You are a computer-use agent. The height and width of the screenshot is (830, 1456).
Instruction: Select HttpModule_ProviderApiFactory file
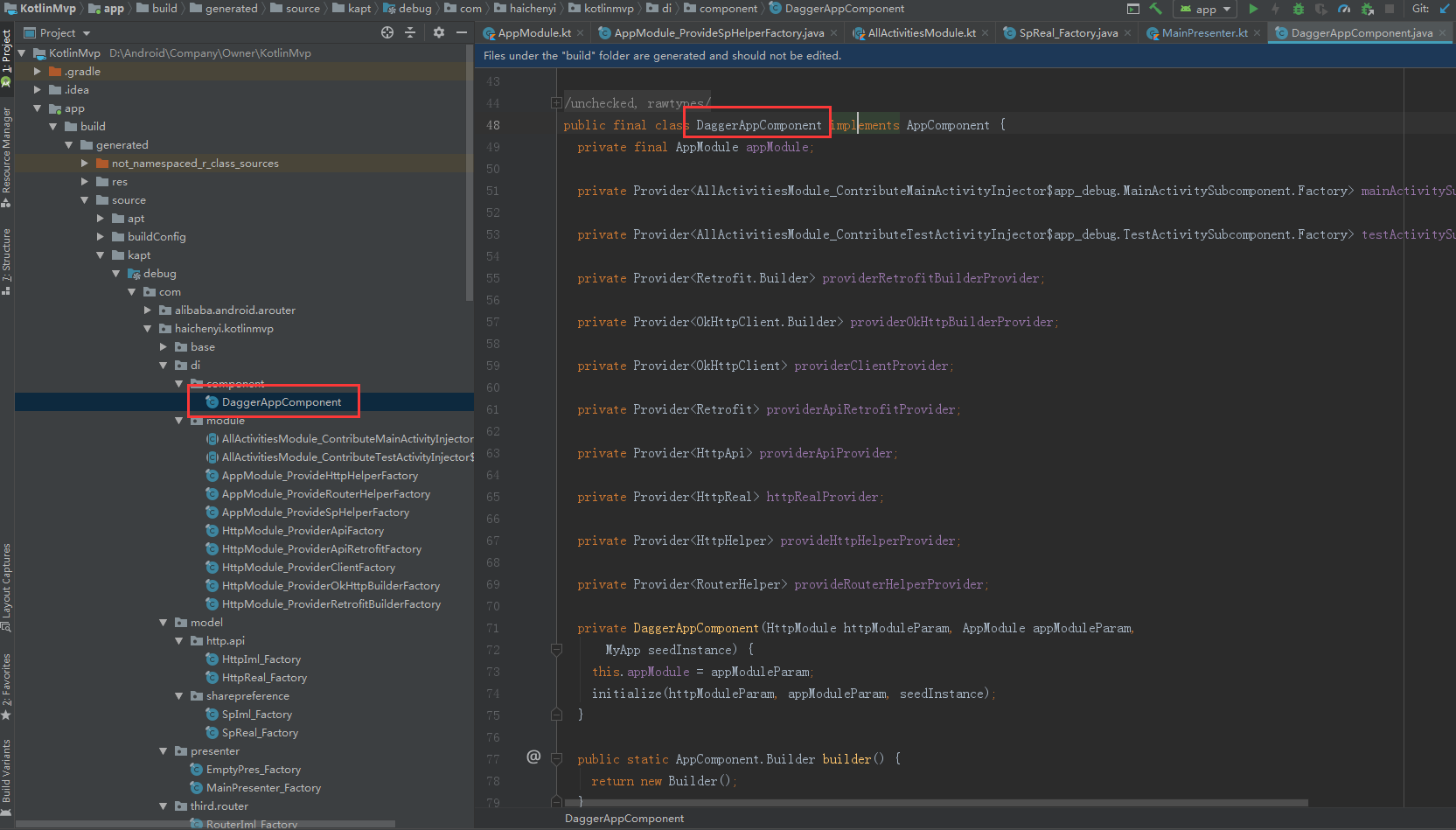pos(303,531)
